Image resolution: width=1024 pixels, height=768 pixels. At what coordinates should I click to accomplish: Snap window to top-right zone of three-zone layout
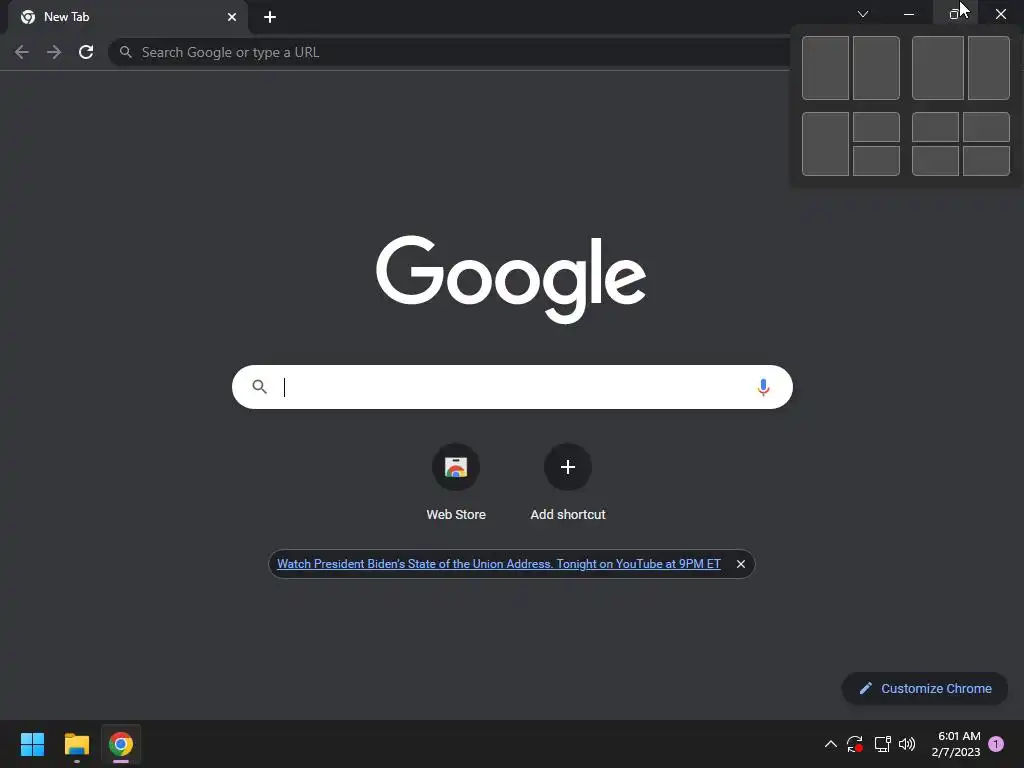point(876,127)
